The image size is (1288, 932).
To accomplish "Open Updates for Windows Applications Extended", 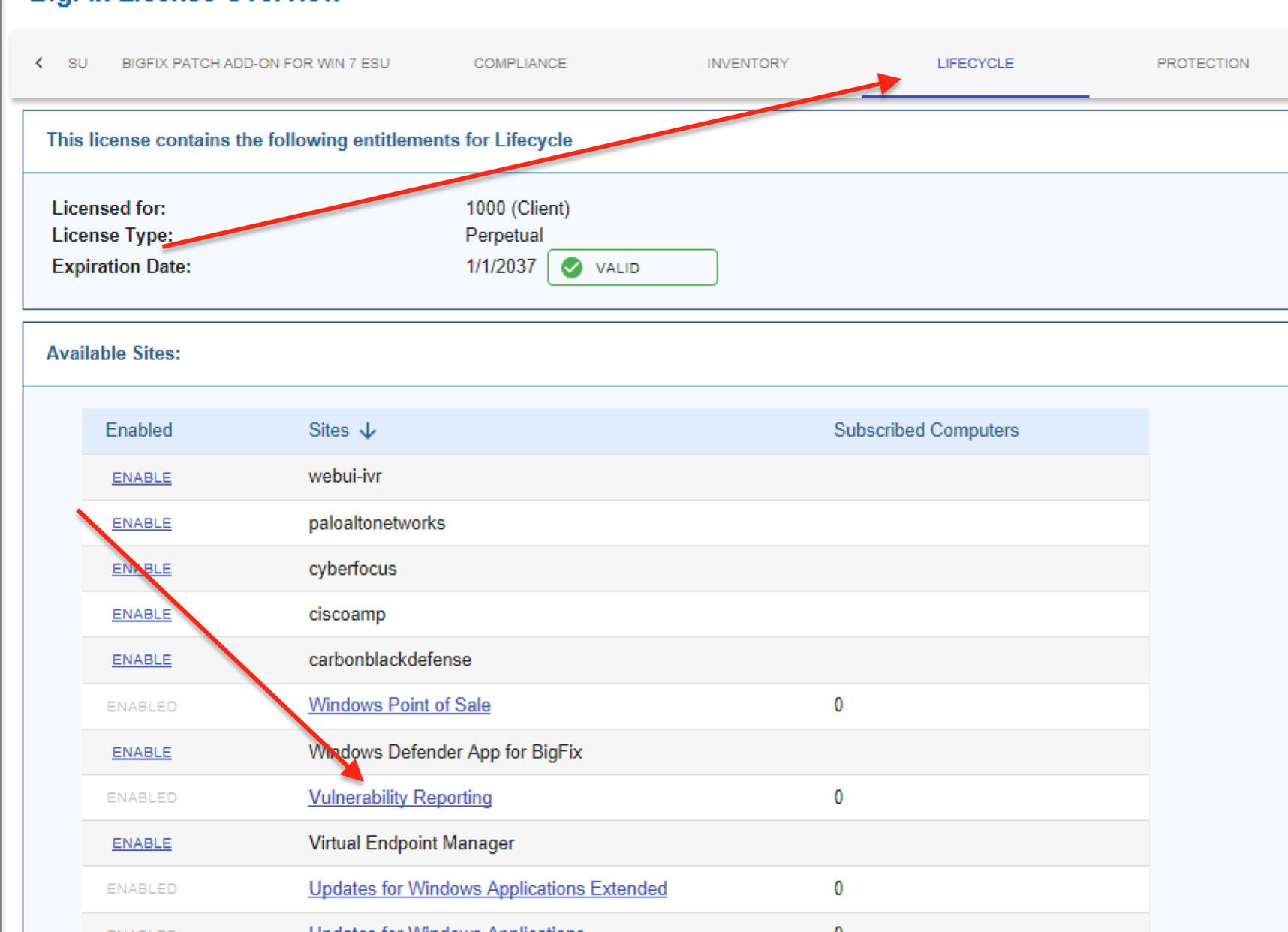I will click(488, 889).
